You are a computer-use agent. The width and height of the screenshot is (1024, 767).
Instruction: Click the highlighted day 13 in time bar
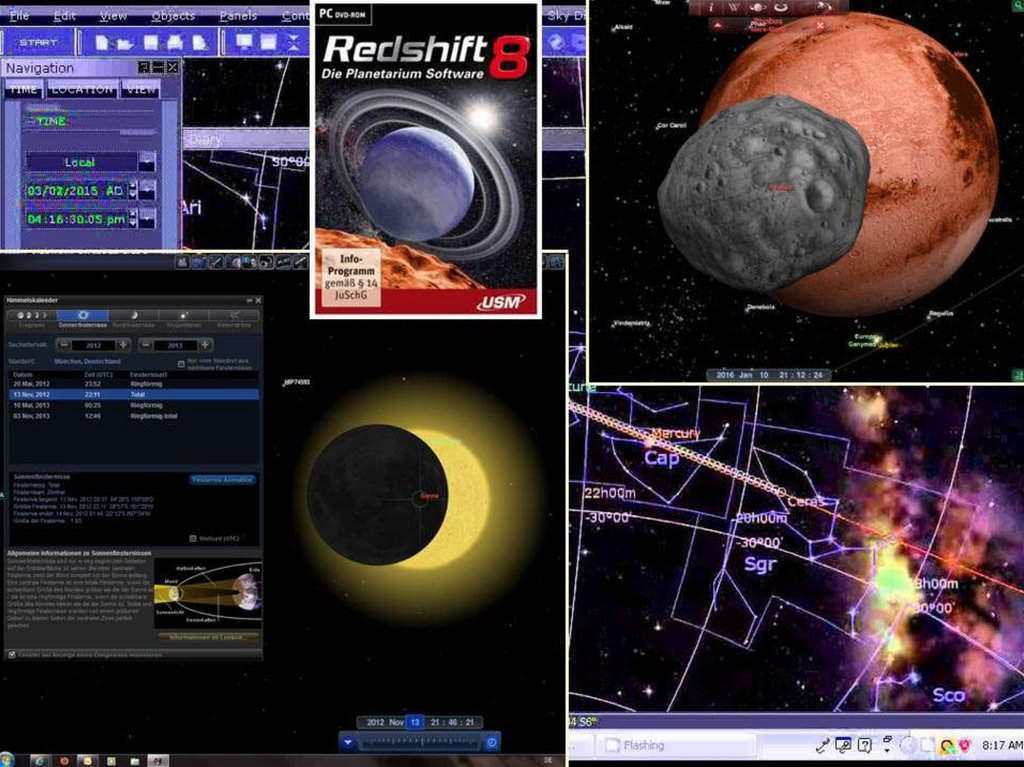(415, 722)
